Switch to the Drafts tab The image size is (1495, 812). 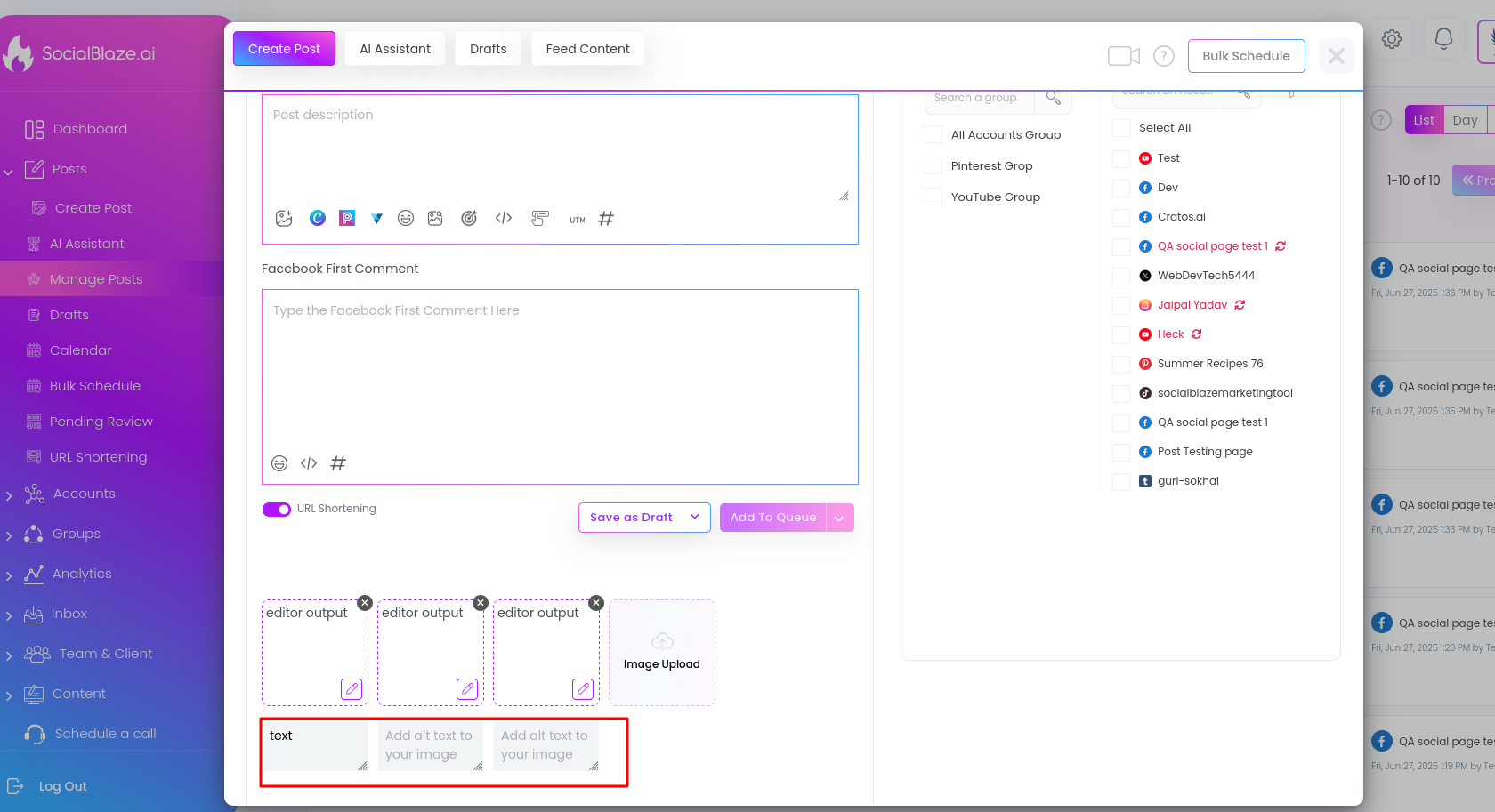489,49
